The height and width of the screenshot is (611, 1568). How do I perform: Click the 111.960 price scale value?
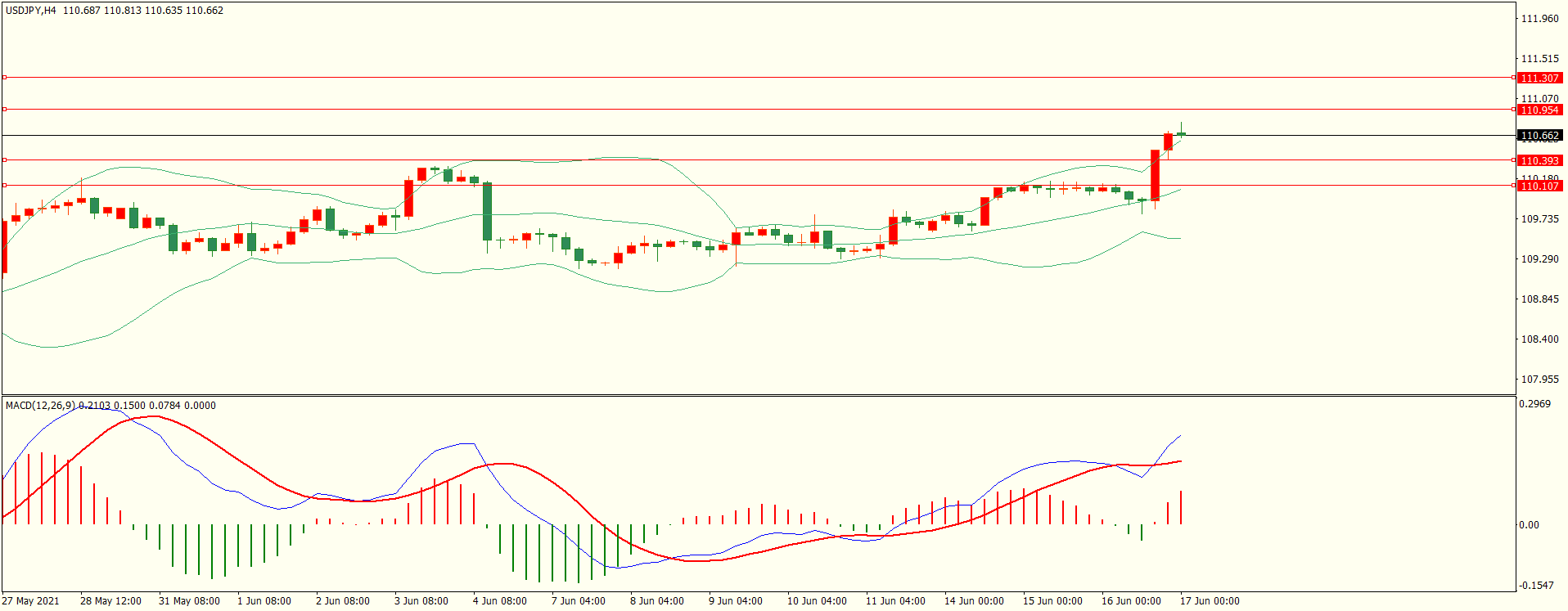tap(1539, 19)
